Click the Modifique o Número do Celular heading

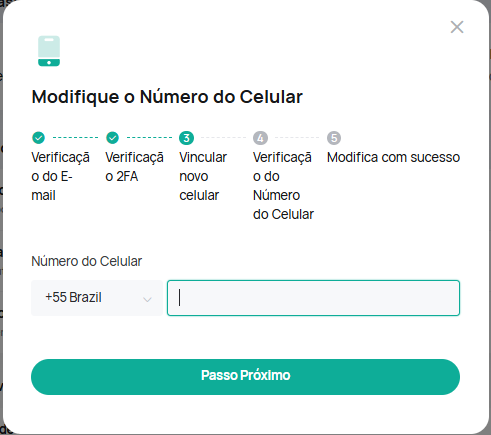[167, 97]
